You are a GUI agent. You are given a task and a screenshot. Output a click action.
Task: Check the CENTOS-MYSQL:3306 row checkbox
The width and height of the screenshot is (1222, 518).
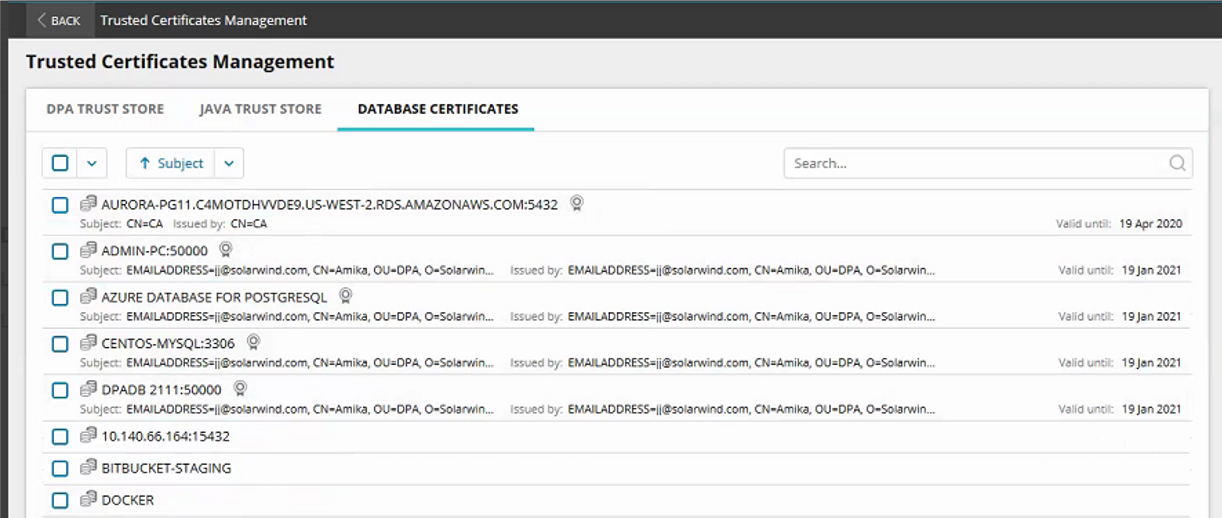(60, 344)
